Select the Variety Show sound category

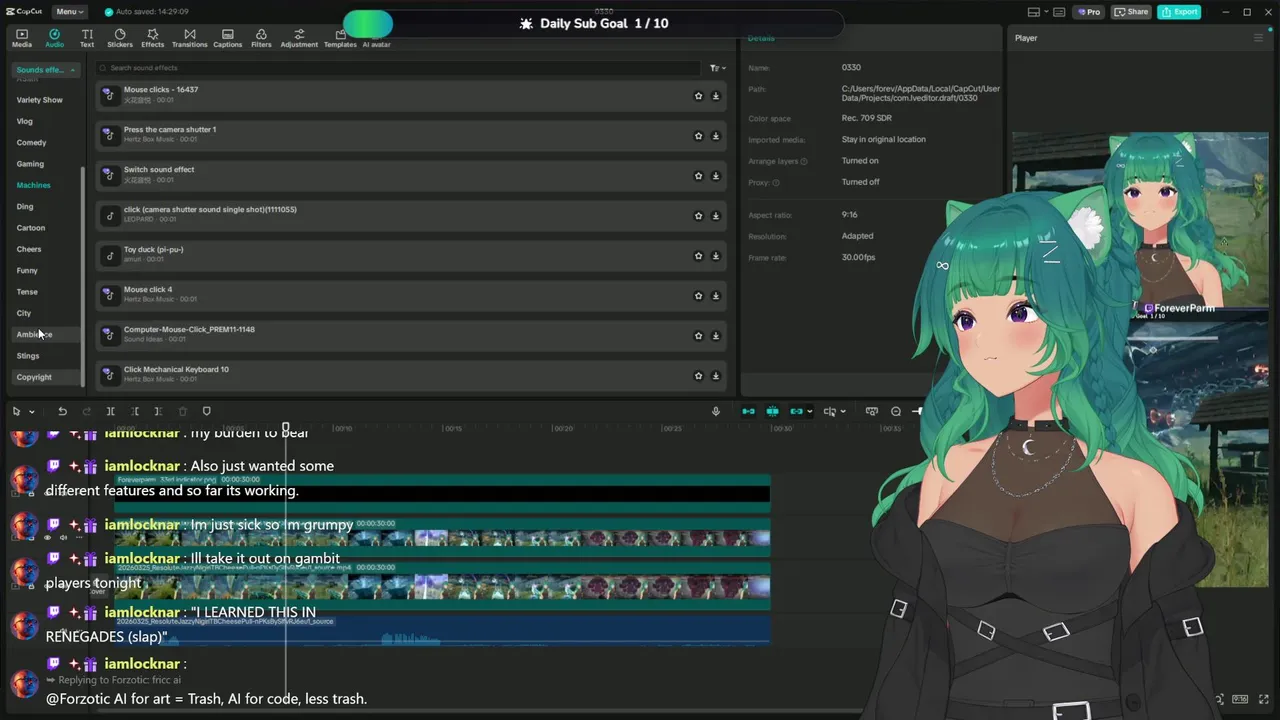[39, 100]
